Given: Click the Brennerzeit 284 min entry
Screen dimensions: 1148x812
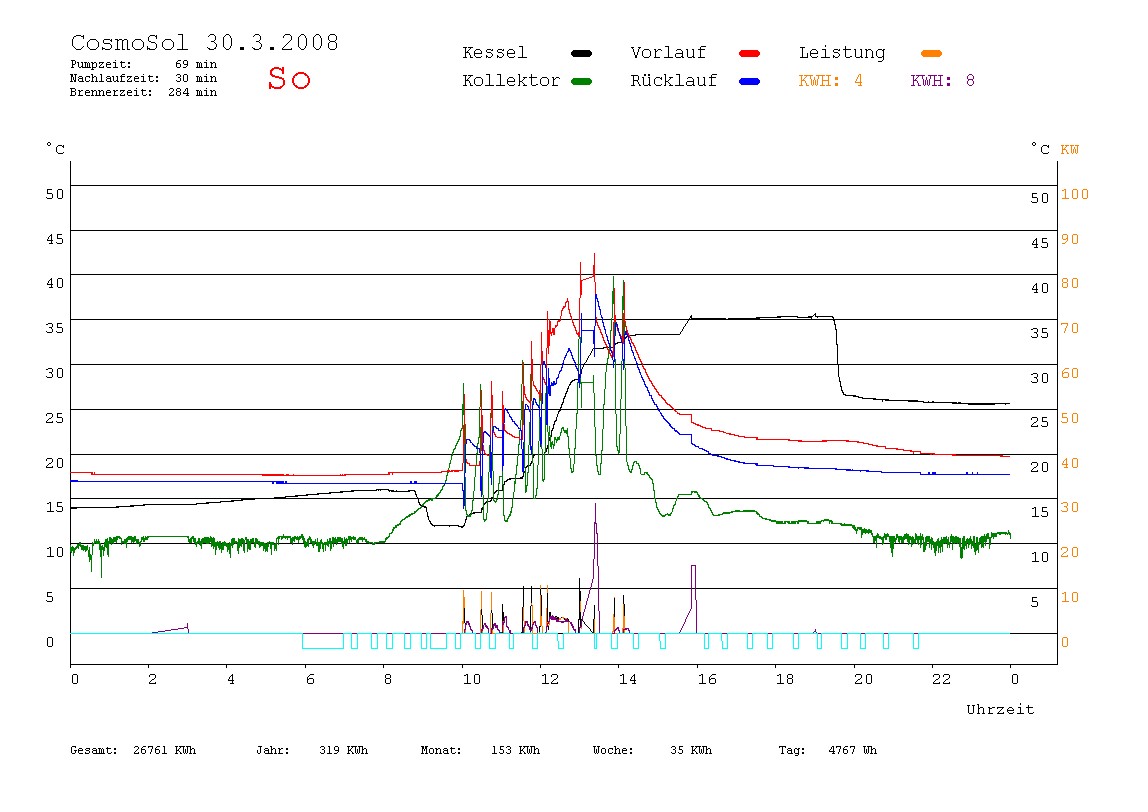Looking at the screenshot, I should [x=144, y=92].
